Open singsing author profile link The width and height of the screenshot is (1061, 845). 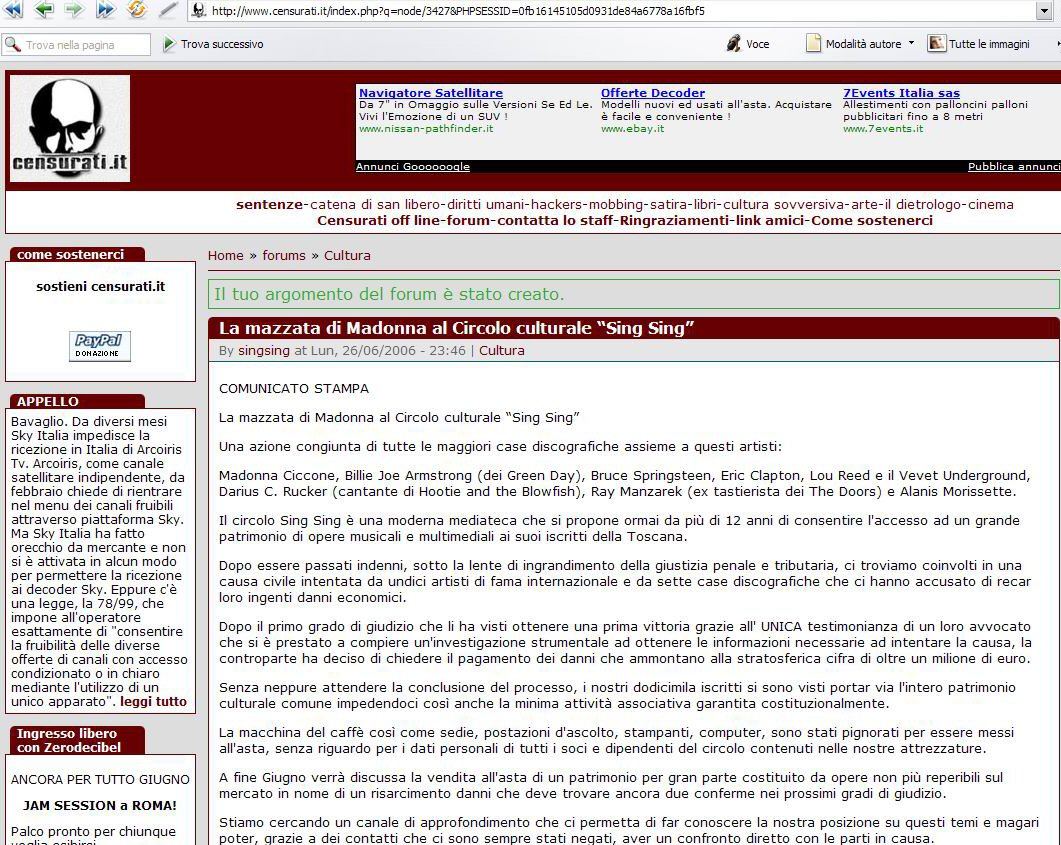(264, 350)
